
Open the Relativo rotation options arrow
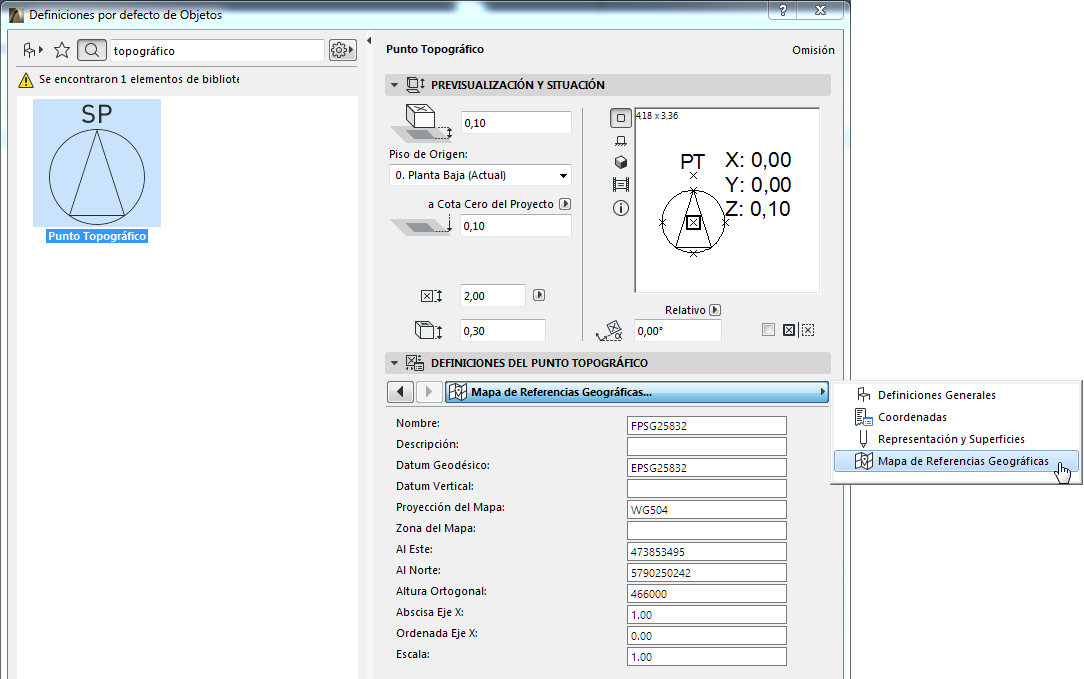pos(715,310)
